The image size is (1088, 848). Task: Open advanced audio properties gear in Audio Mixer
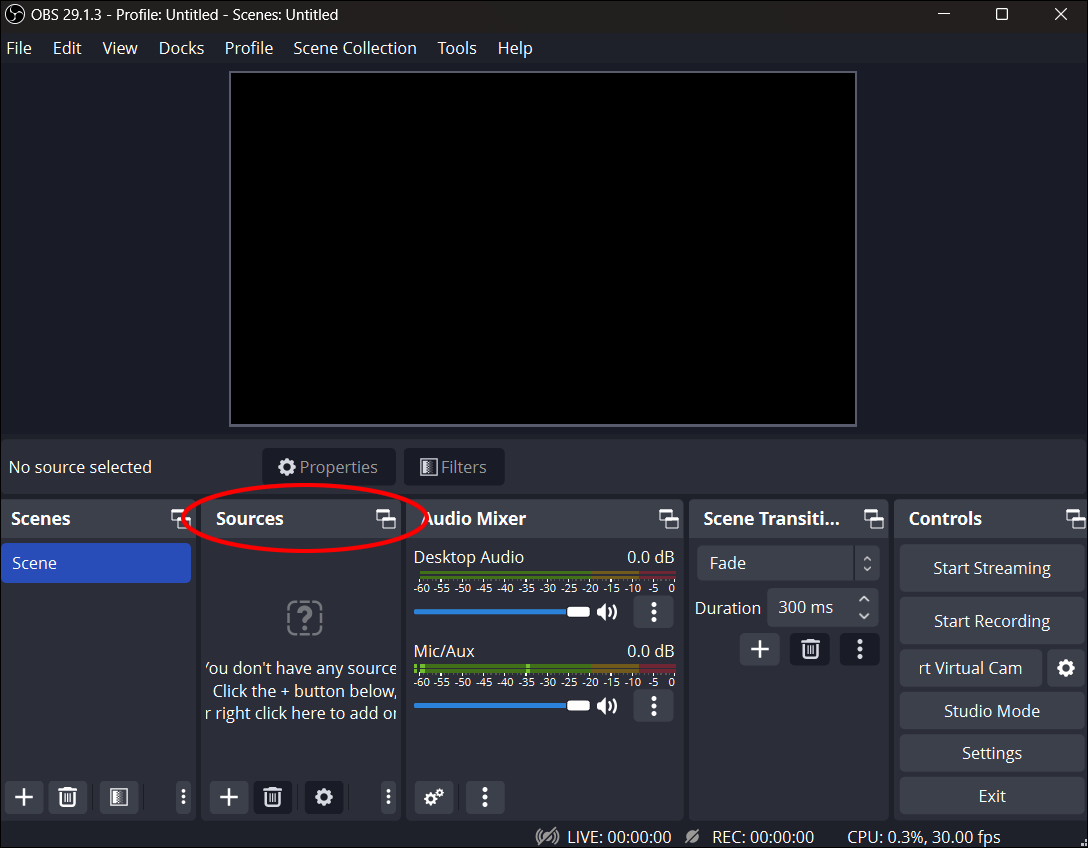(x=433, y=797)
